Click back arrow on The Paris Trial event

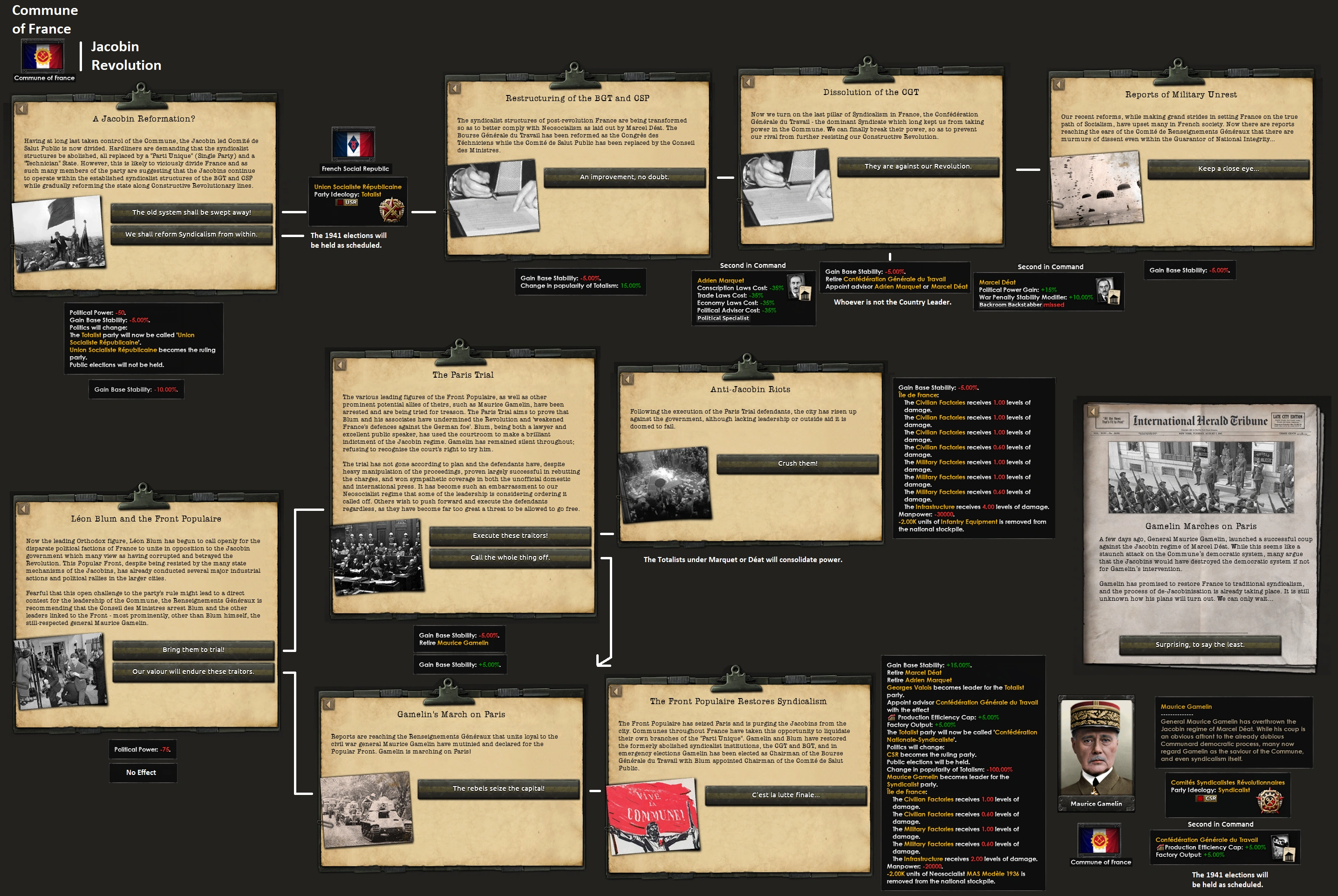(340, 365)
